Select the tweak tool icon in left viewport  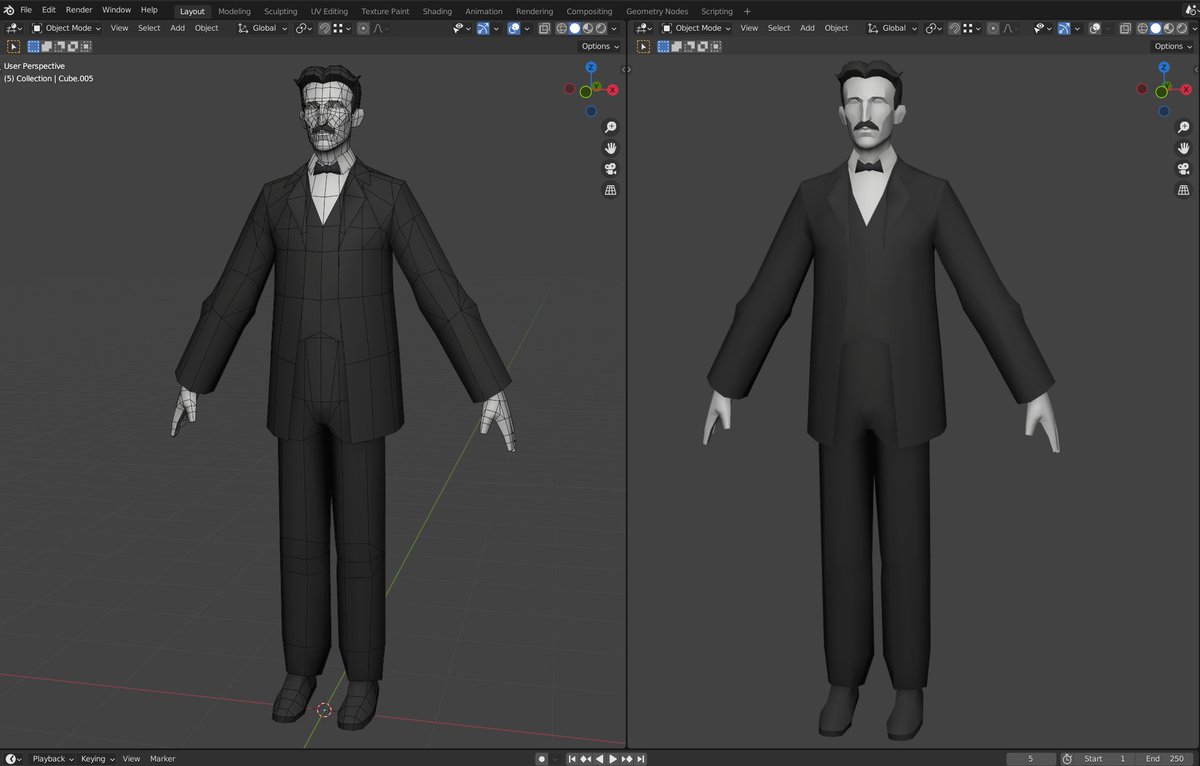tap(14, 46)
